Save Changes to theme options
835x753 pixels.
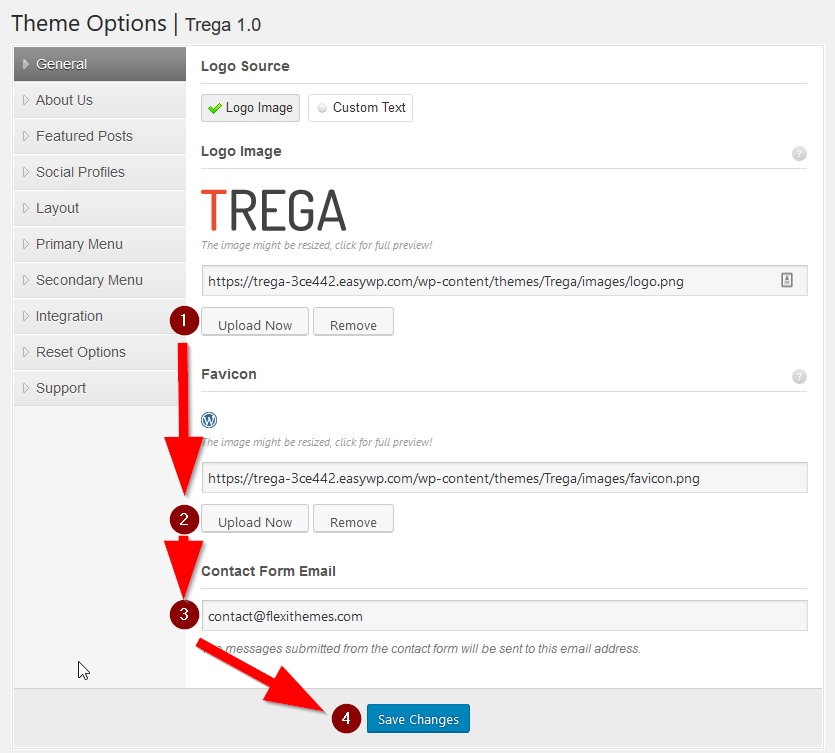418,719
